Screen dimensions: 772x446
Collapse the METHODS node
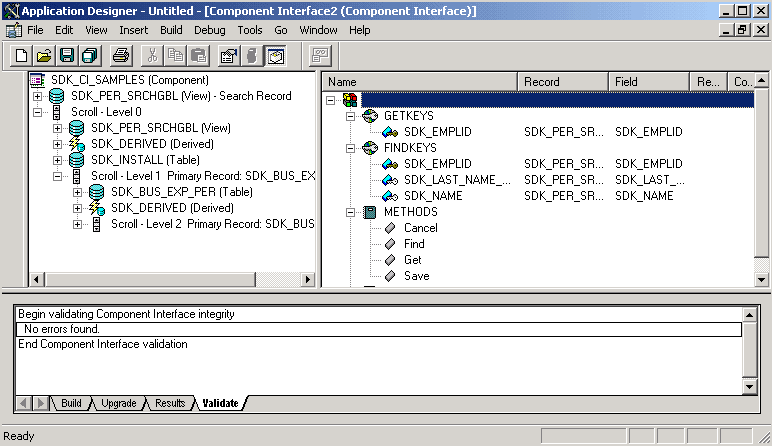(350, 212)
